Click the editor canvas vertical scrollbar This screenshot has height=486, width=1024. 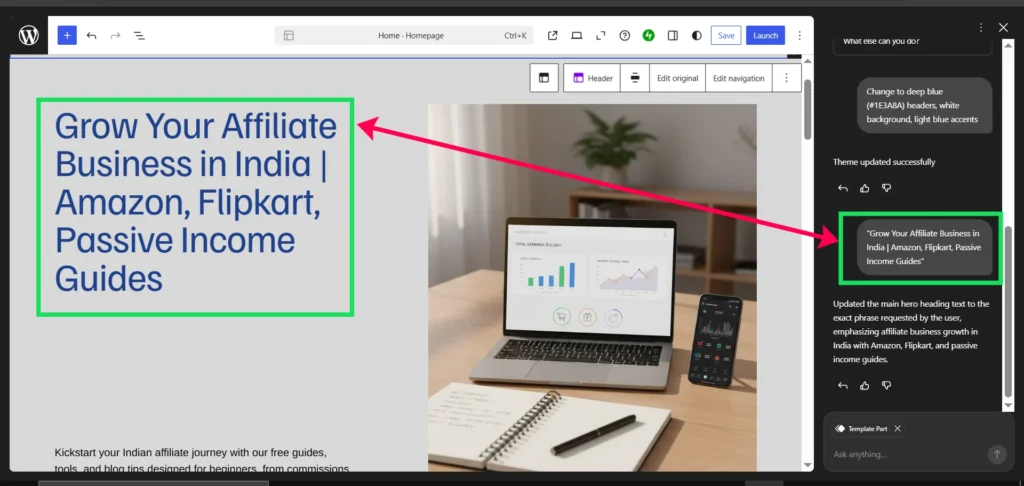pos(807,110)
